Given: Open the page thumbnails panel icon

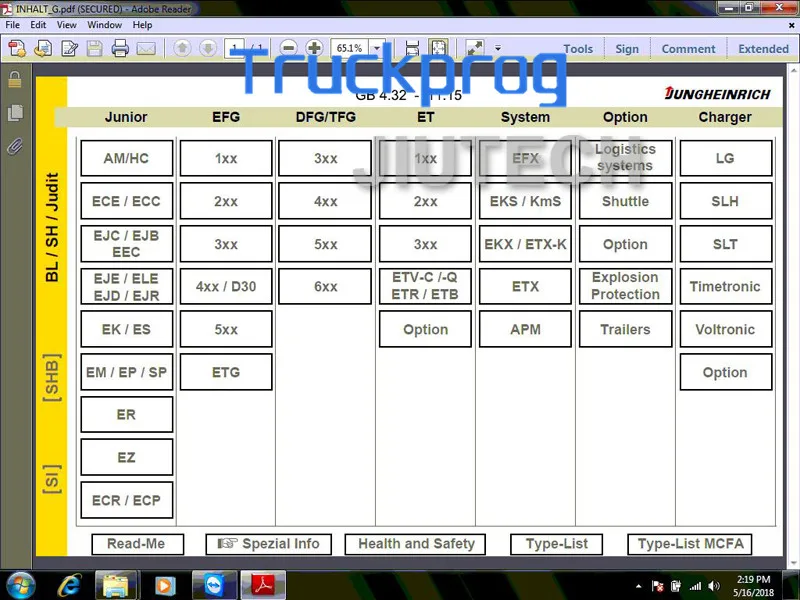Looking at the screenshot, I should pyautogui.click(x=15, y=113).
